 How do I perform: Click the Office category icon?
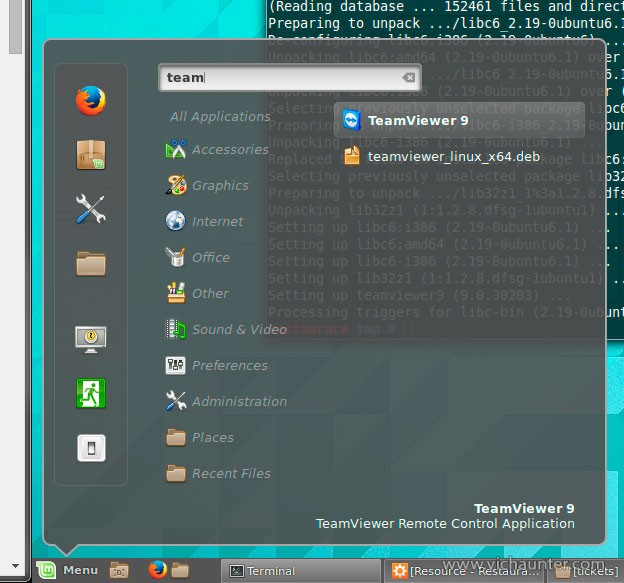(176, 257)
